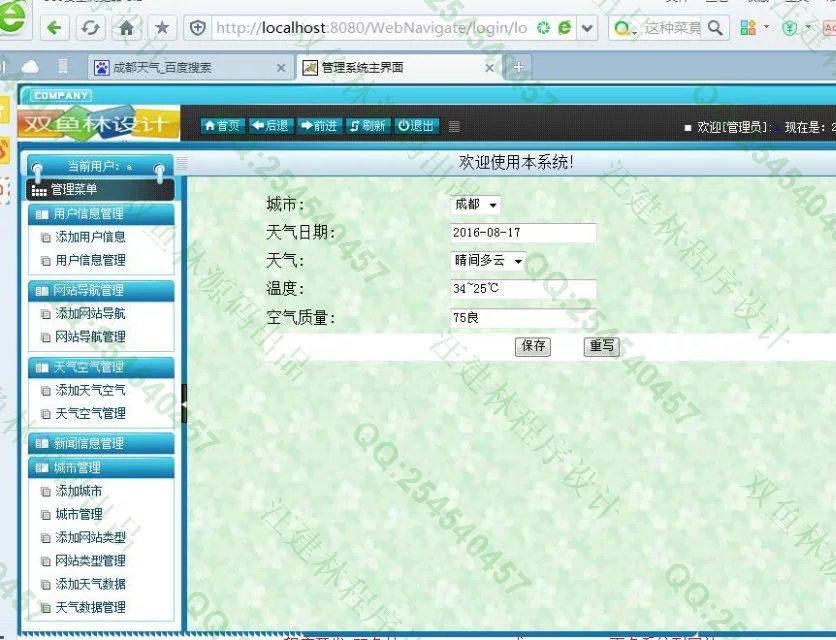Click the 温度 input field
This screenshot has height=640, width=836.
(x=523, y=289)
